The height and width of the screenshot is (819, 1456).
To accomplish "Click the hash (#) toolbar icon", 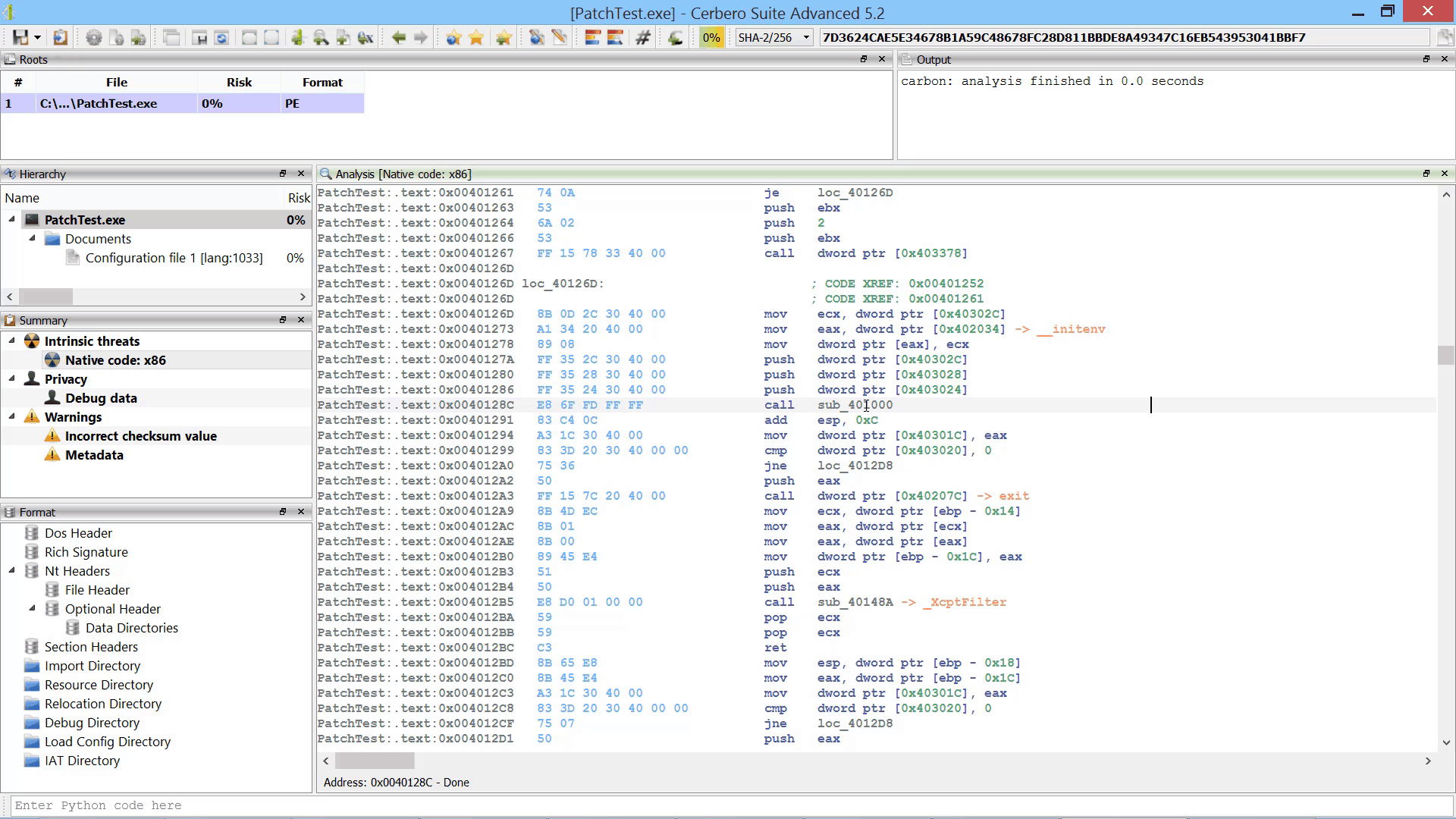I will (x=642, y=37).
